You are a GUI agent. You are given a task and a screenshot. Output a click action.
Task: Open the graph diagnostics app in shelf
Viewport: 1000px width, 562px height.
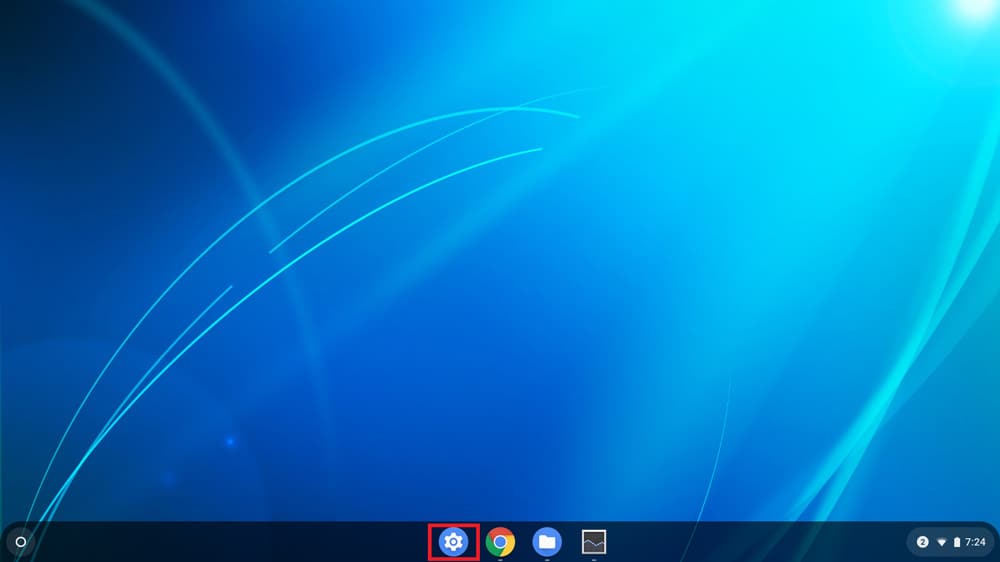(x=594, y=542)
